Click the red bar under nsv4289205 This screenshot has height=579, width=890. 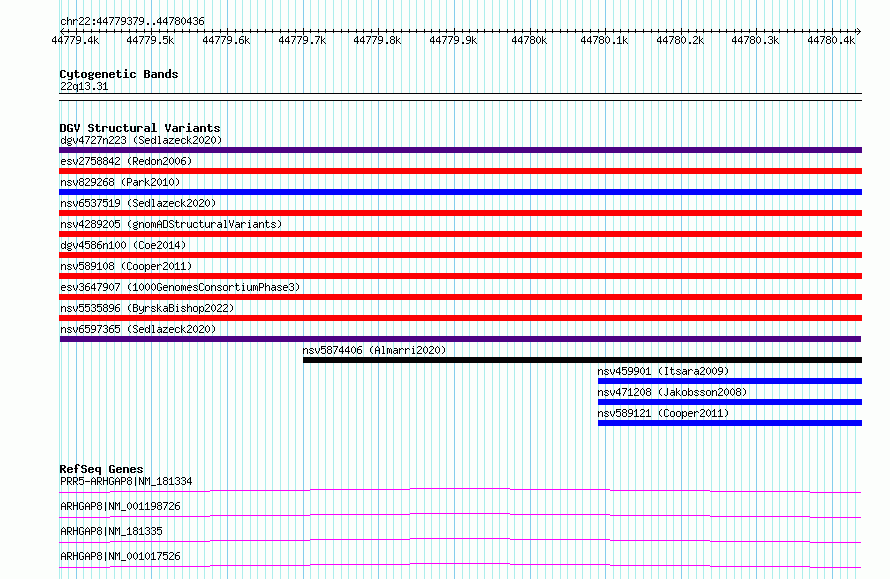click(x=460, y=234)
